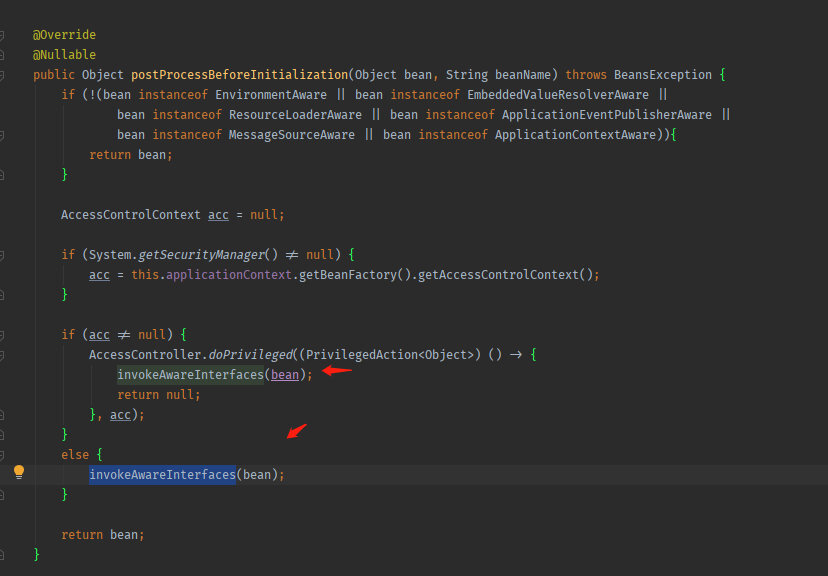Collapse the fold marker beside the else line
The width and height of the screenshot is (828, 576).
(x=2, y=455)
